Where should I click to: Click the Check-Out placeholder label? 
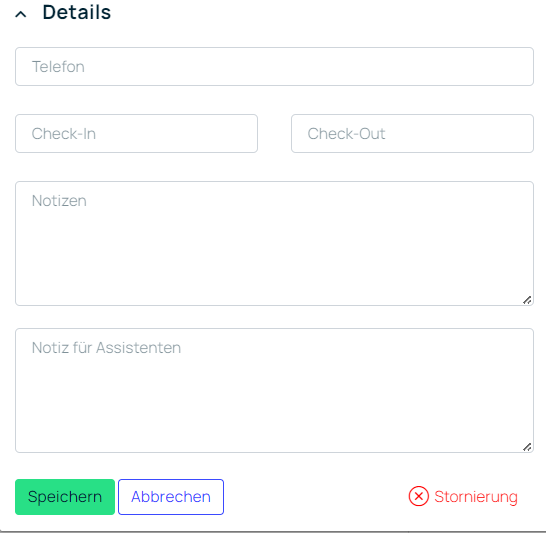click(346, 134)
